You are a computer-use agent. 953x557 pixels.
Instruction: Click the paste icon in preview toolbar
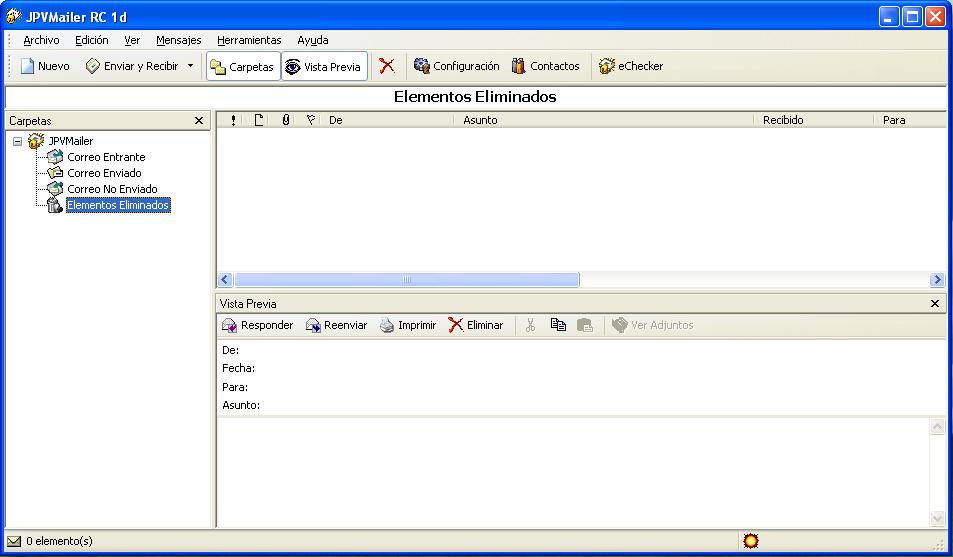[585, 325]
